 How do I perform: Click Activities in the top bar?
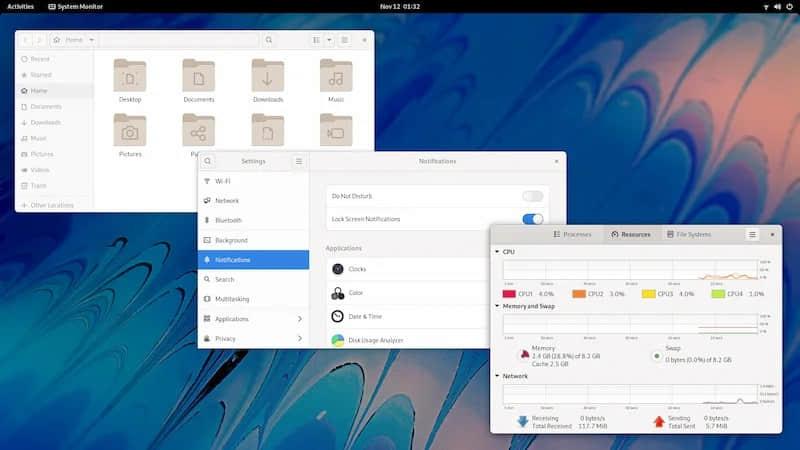click(x=20, y=6)
